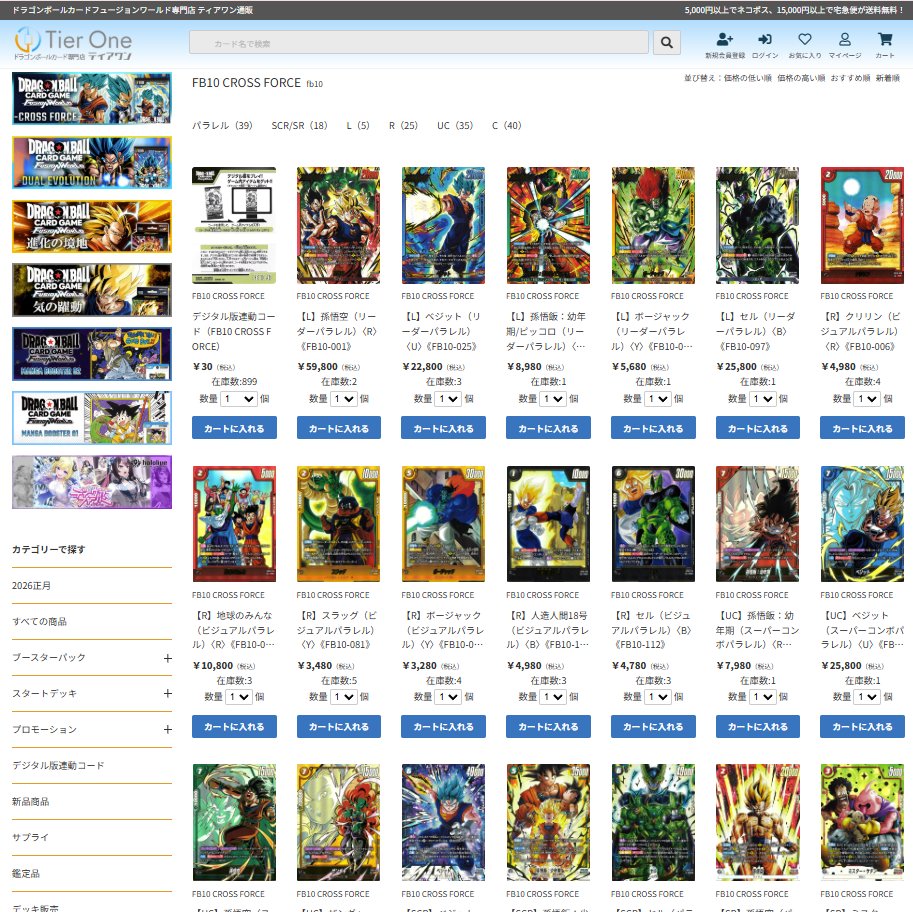Sort by highest price 価格の高い順
913x912 pixels.
pos(801,78)
